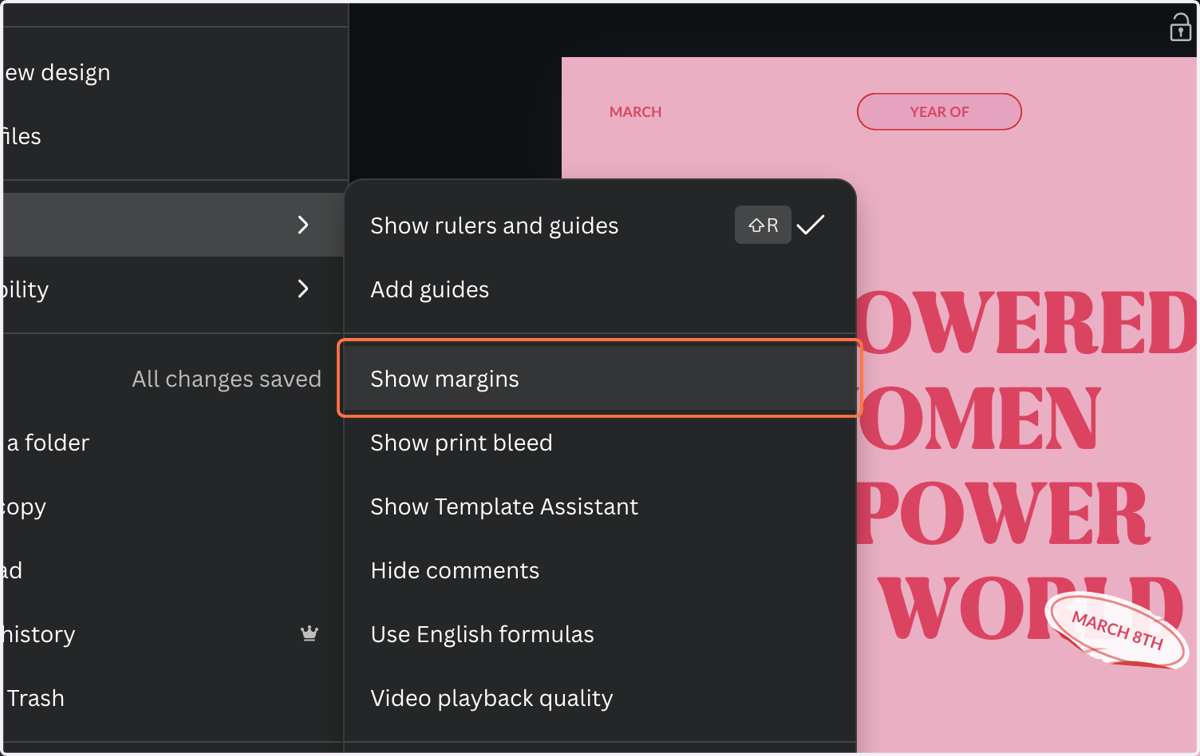Select the OMEN headline text on the poster
This screenshot has height=756, width=1200.
tap(979, 418)
